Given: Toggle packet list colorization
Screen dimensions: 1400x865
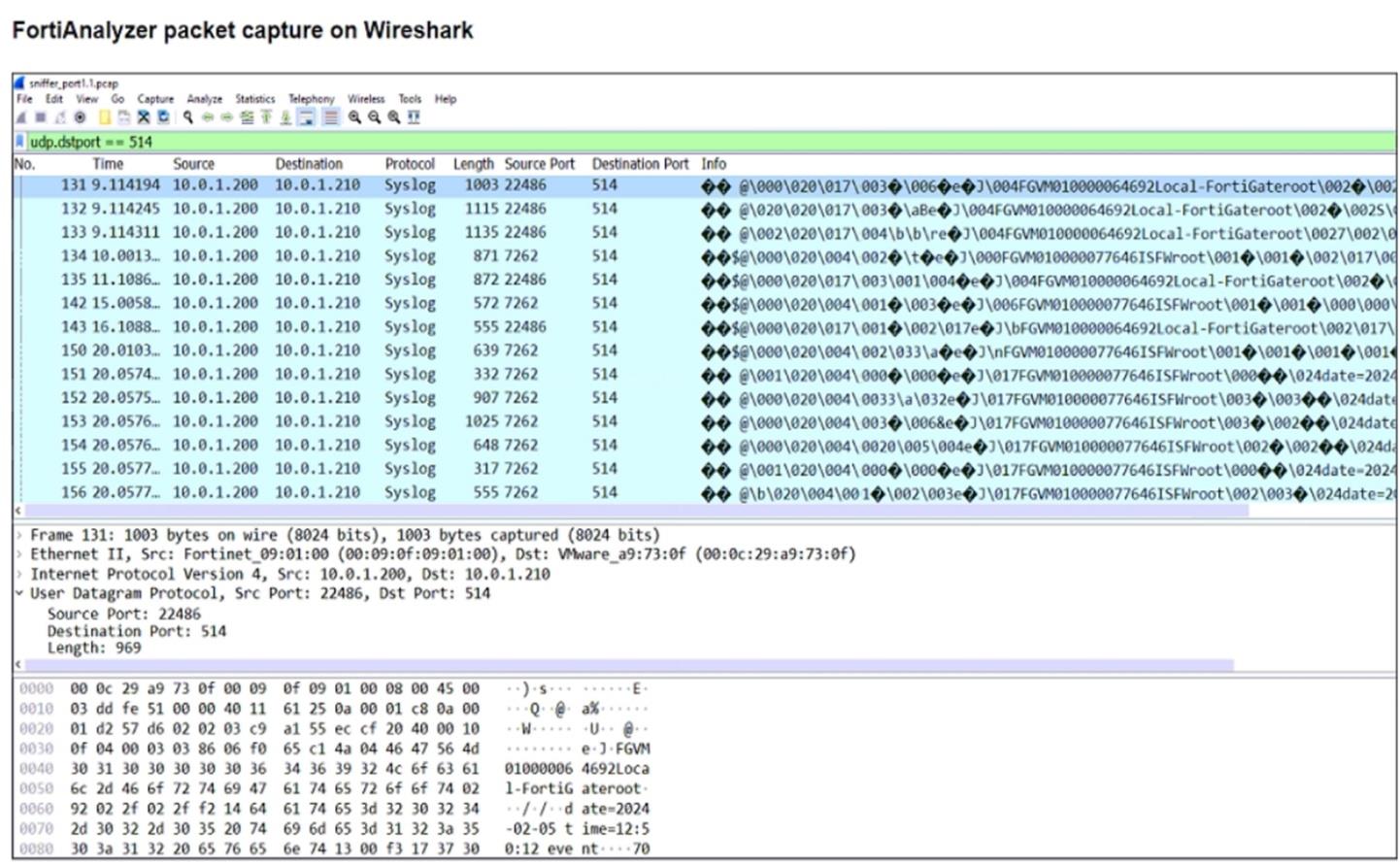Looking at the screenshot, I should point(331,117).
